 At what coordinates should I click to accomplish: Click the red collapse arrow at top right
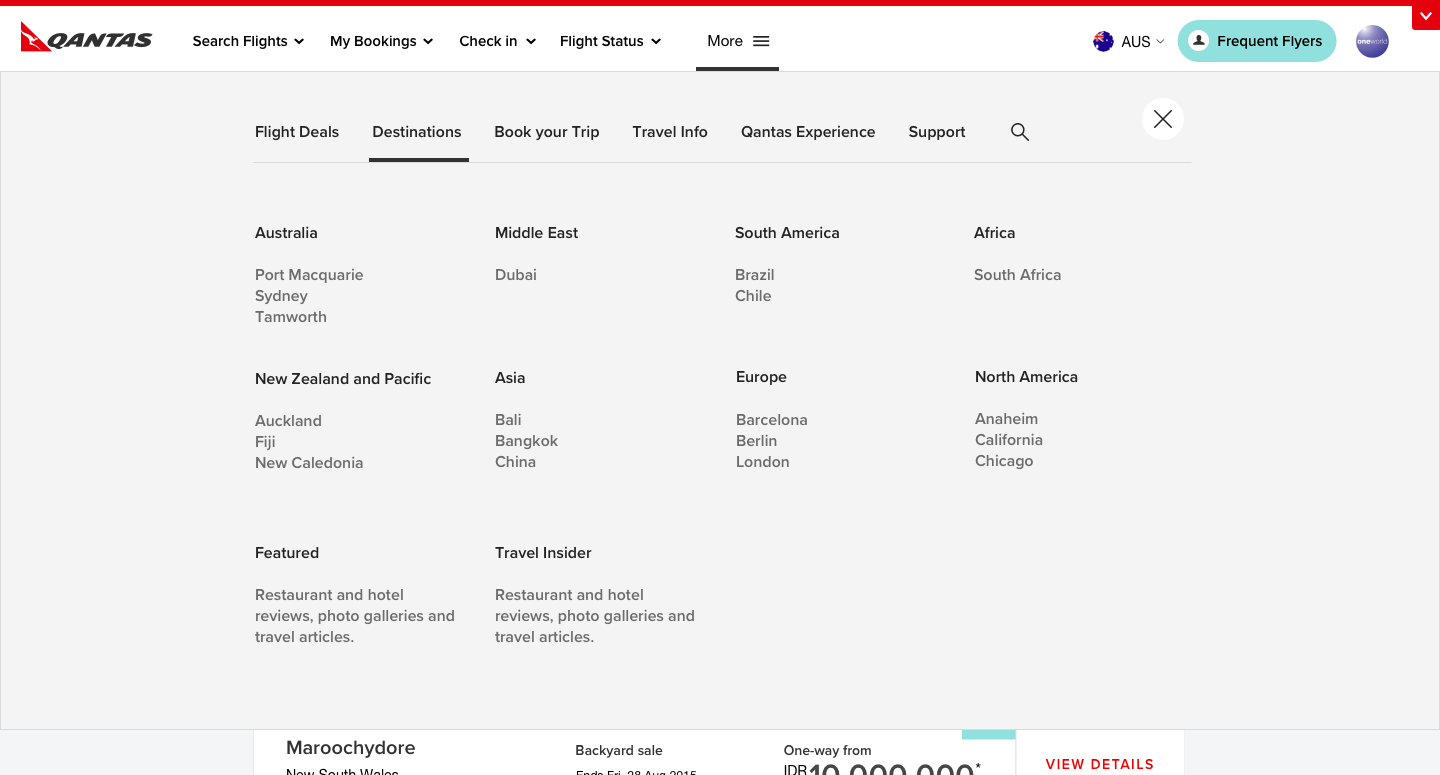(1425, 17)
